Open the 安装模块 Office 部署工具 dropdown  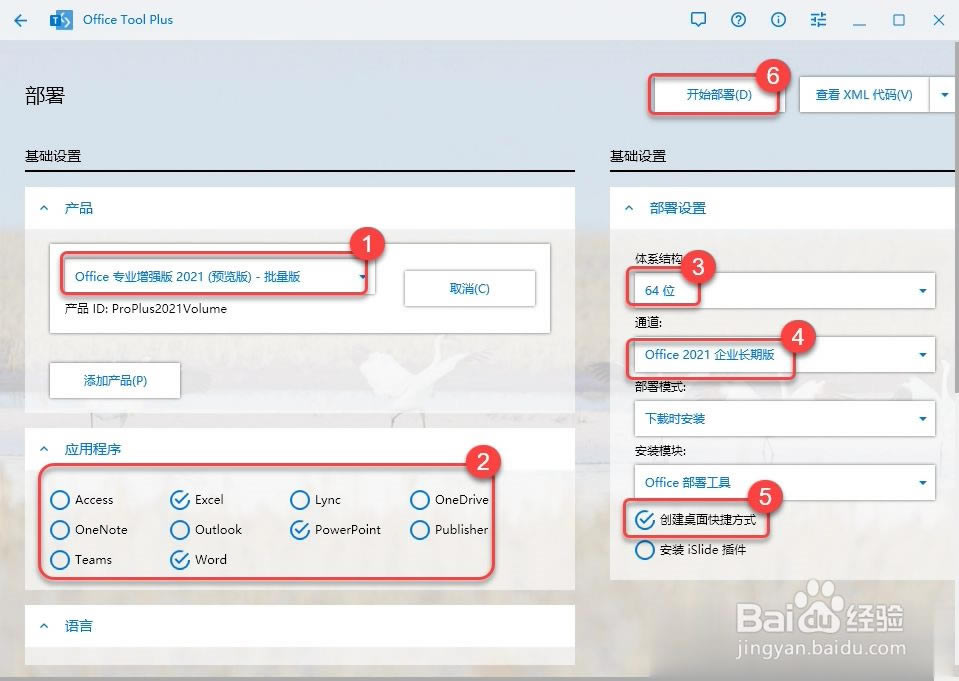point(785,483)
